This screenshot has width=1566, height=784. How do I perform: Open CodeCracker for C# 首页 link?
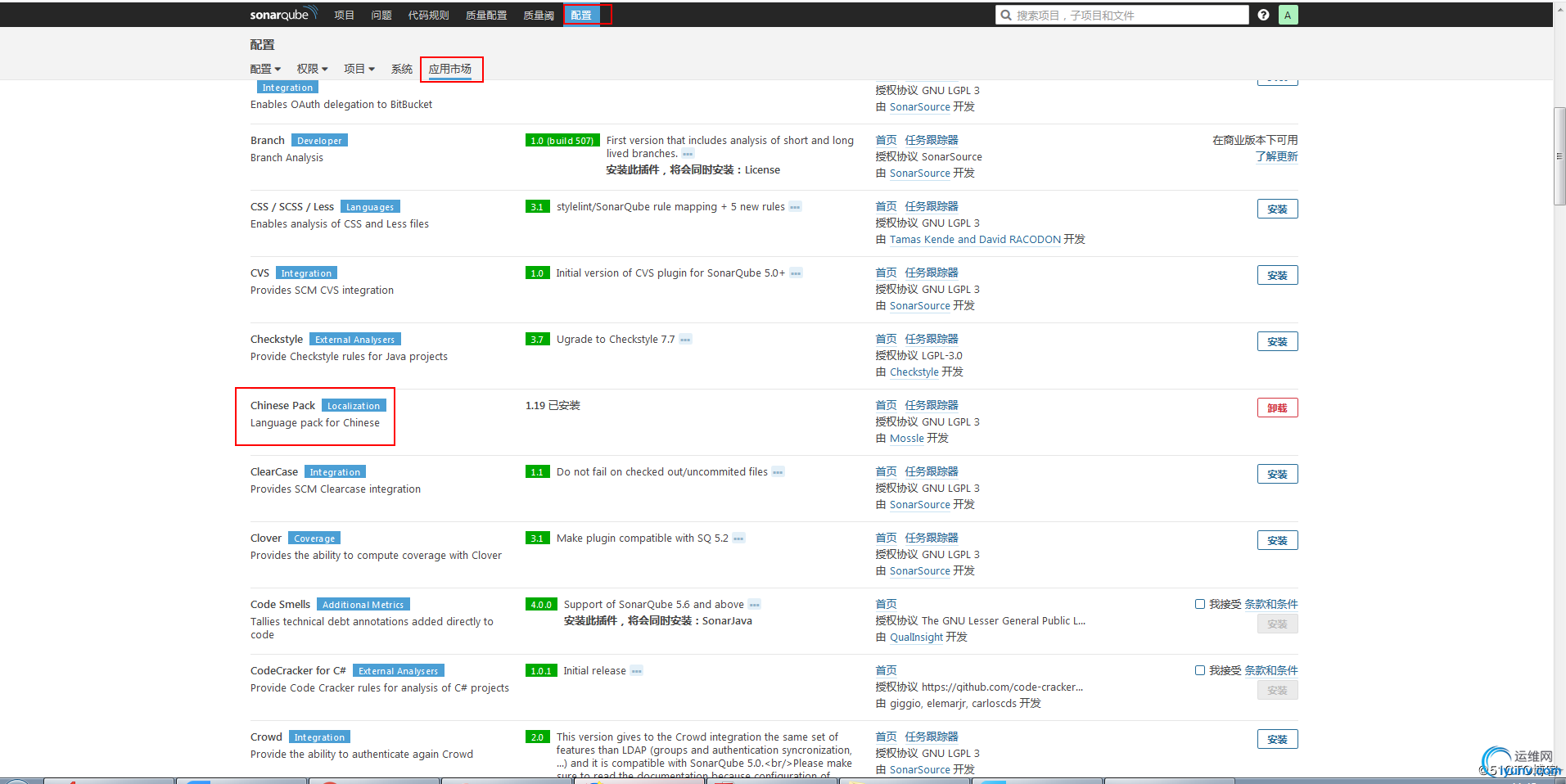[x=886, y=670]
